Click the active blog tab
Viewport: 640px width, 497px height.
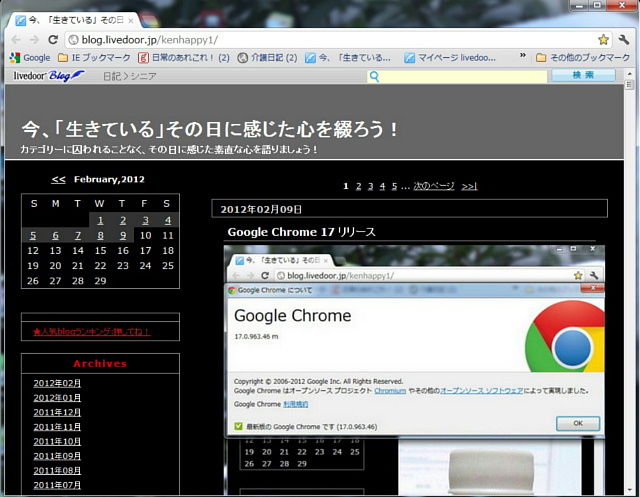pyautogui.click(x=74, y=20)
